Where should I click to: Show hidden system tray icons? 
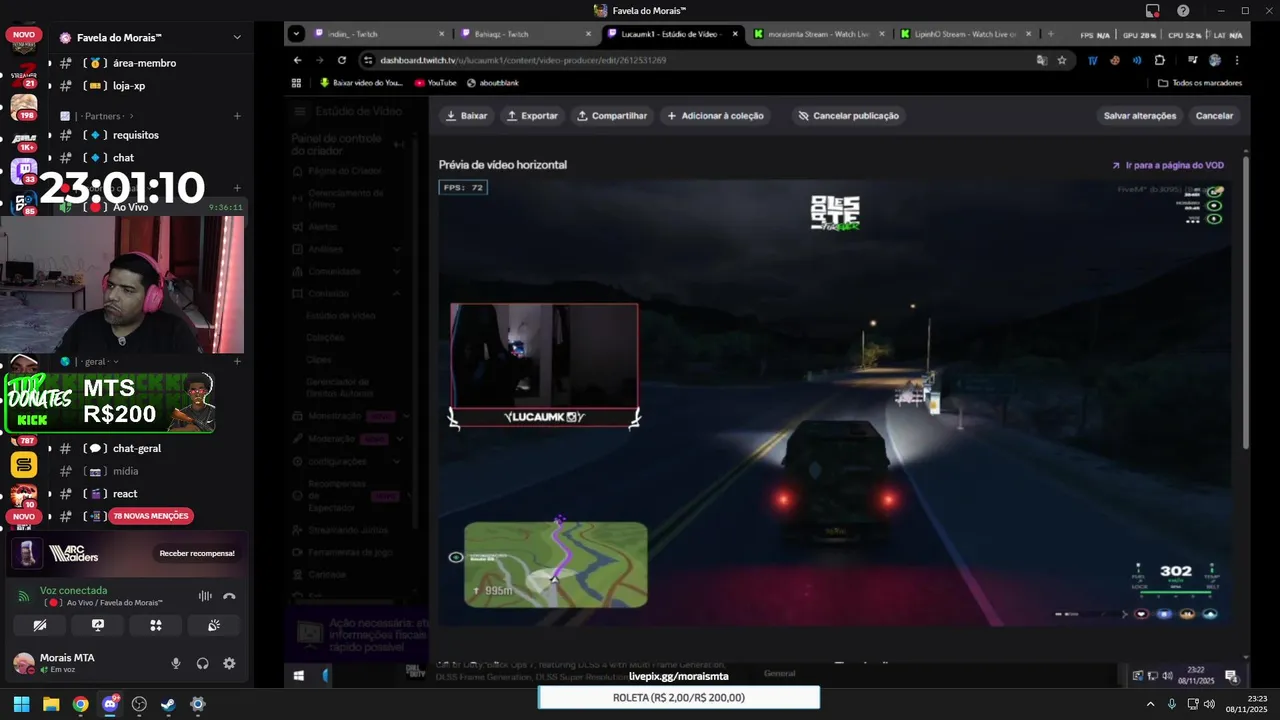(1150, 704)
